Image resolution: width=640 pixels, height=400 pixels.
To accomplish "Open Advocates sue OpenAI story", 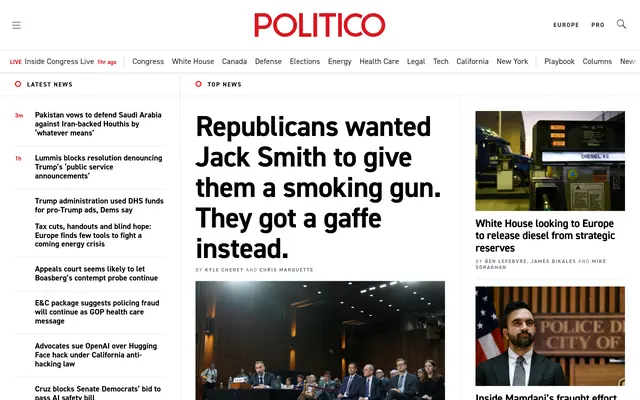I will point(96,355).
